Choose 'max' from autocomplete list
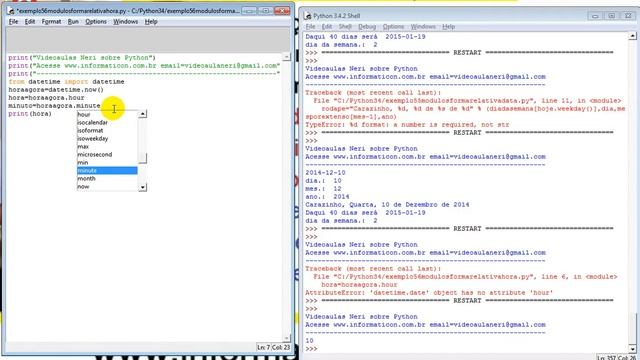 pos(107,147)
